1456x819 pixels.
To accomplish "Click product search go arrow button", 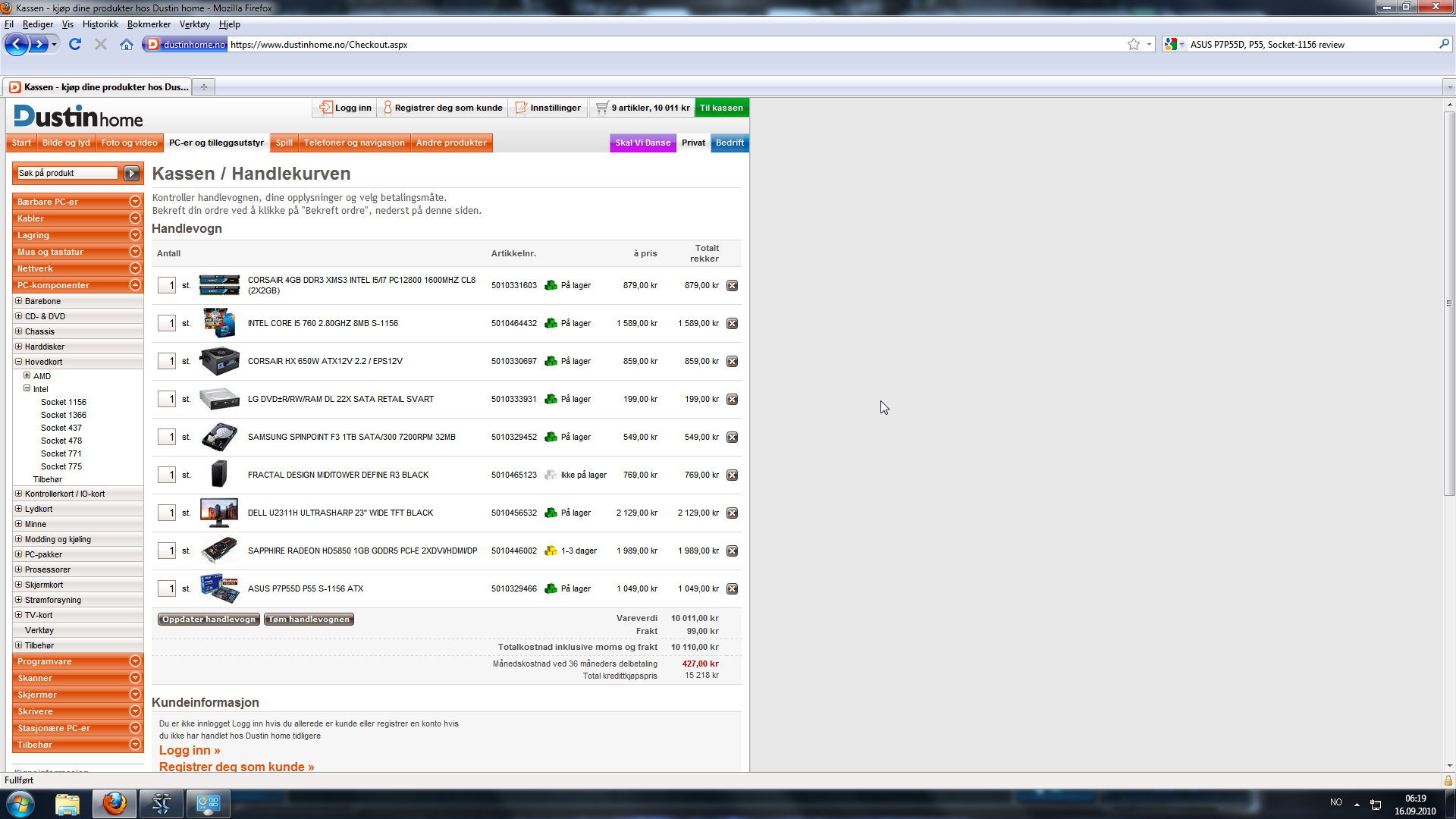I will pyautogui.click(x=132, y=174).
